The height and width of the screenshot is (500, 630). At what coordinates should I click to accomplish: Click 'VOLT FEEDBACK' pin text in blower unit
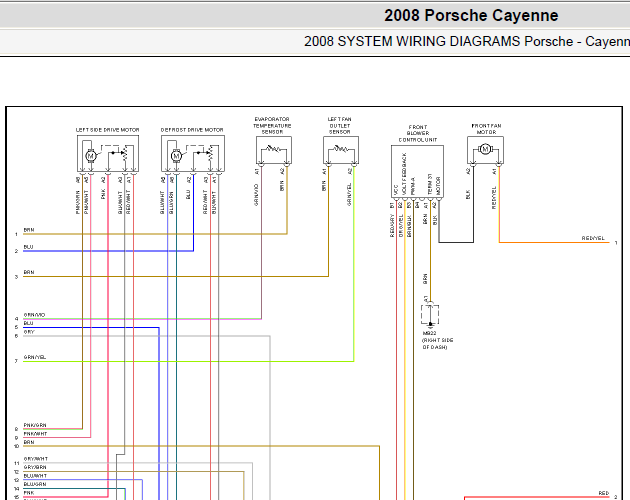click(404, 174)
